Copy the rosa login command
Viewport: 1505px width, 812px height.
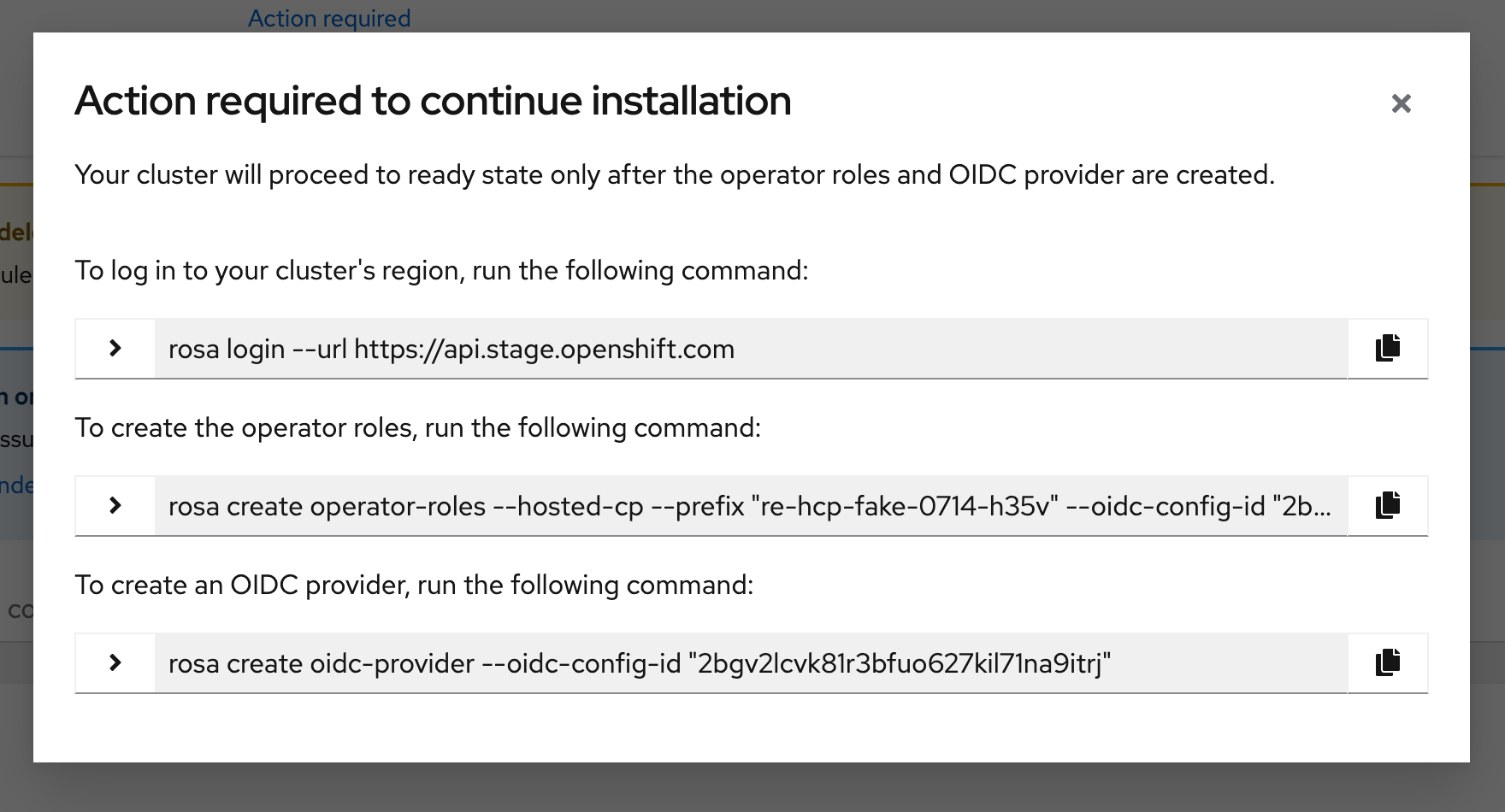pyautogui.click(x=1387, y=349)
